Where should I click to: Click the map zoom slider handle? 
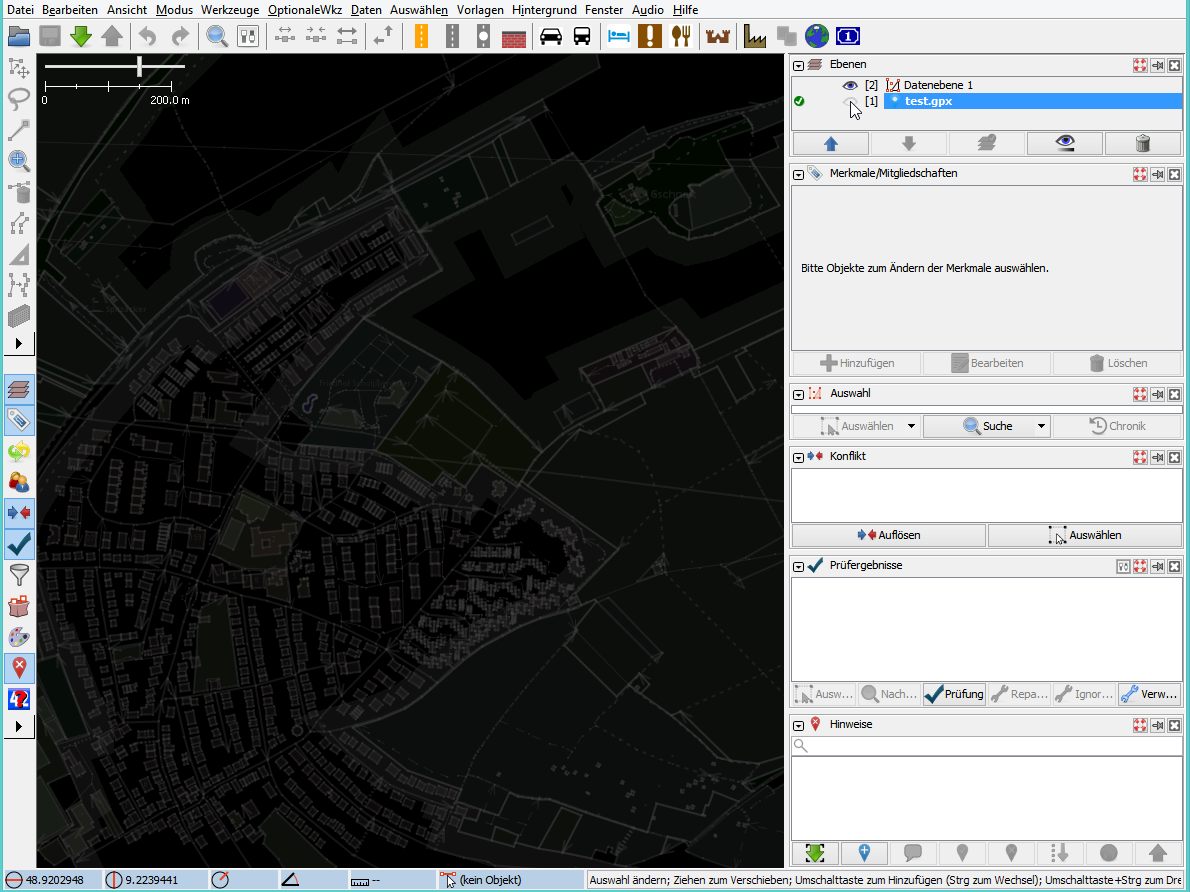(140, 66)
